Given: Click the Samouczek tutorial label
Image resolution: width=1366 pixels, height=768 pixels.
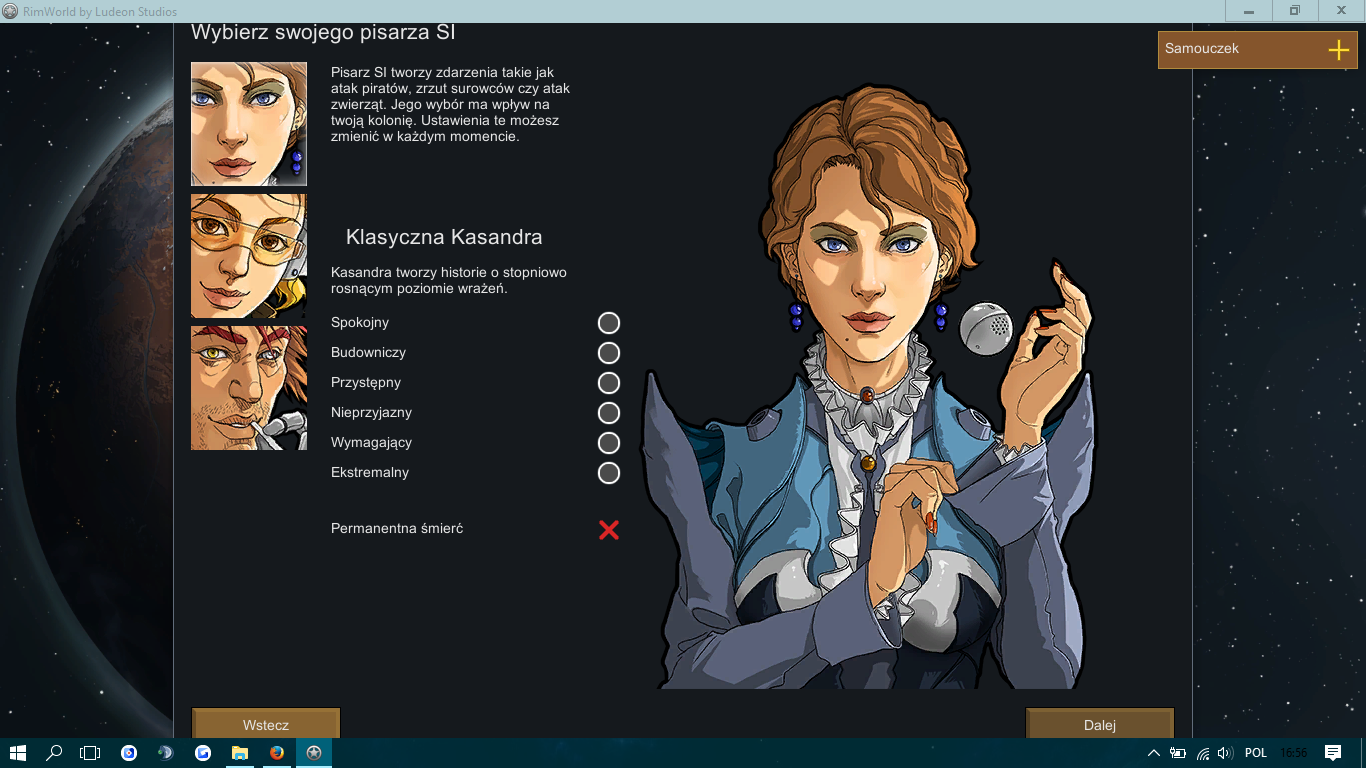Looking at the screenshot, I should [x=1202, y=48].
